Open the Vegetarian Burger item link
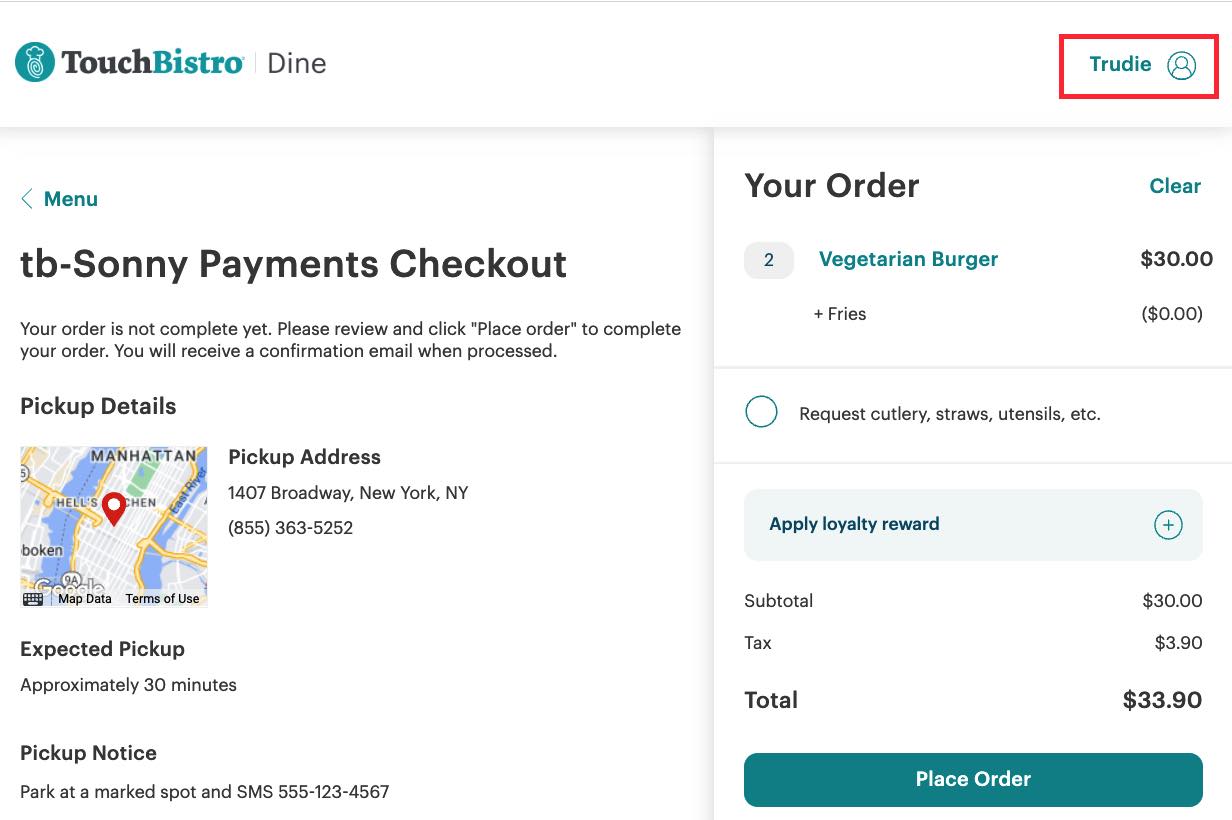1232x820 pixels. [x=907, y=259]
